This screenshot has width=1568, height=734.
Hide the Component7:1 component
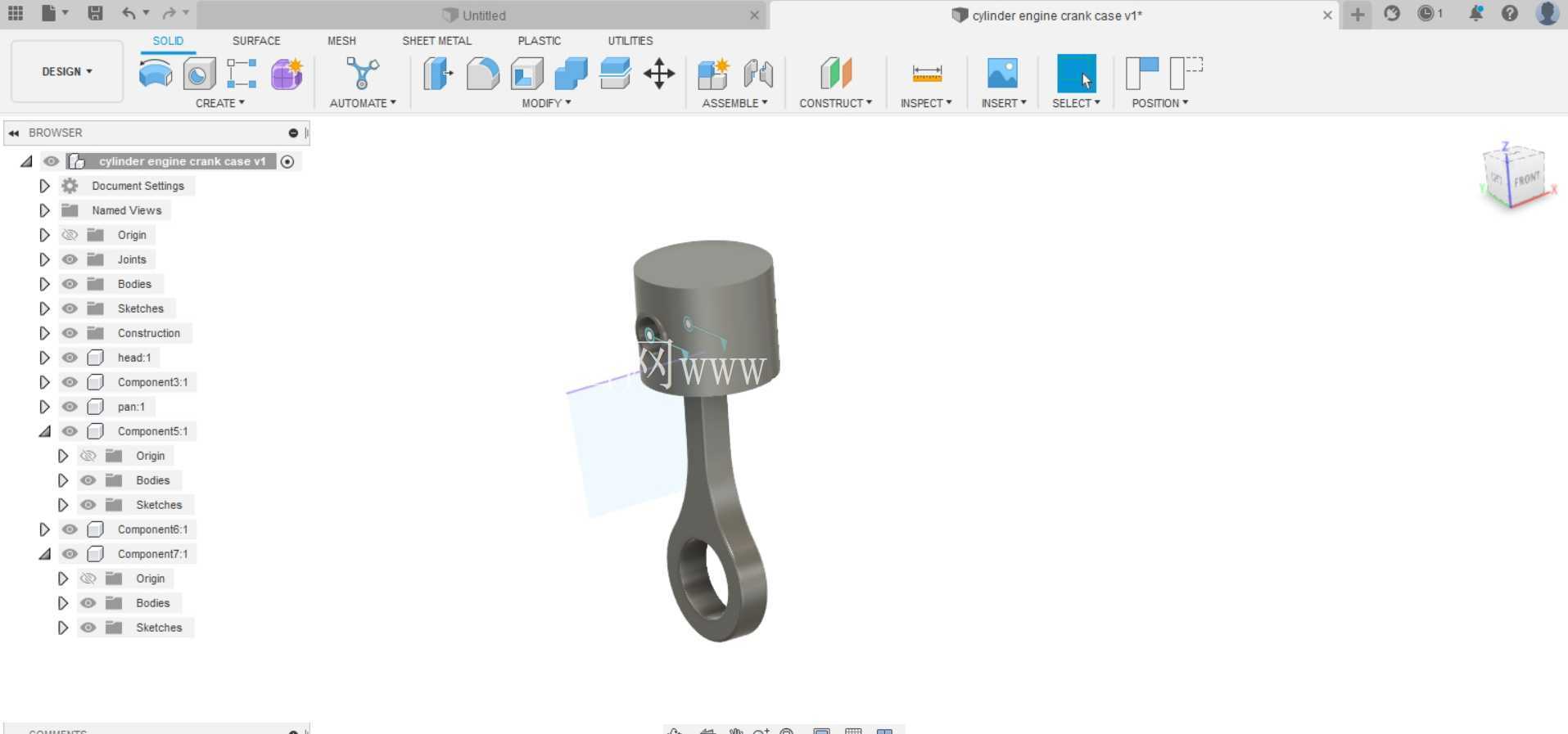click(x=70, y=554)
